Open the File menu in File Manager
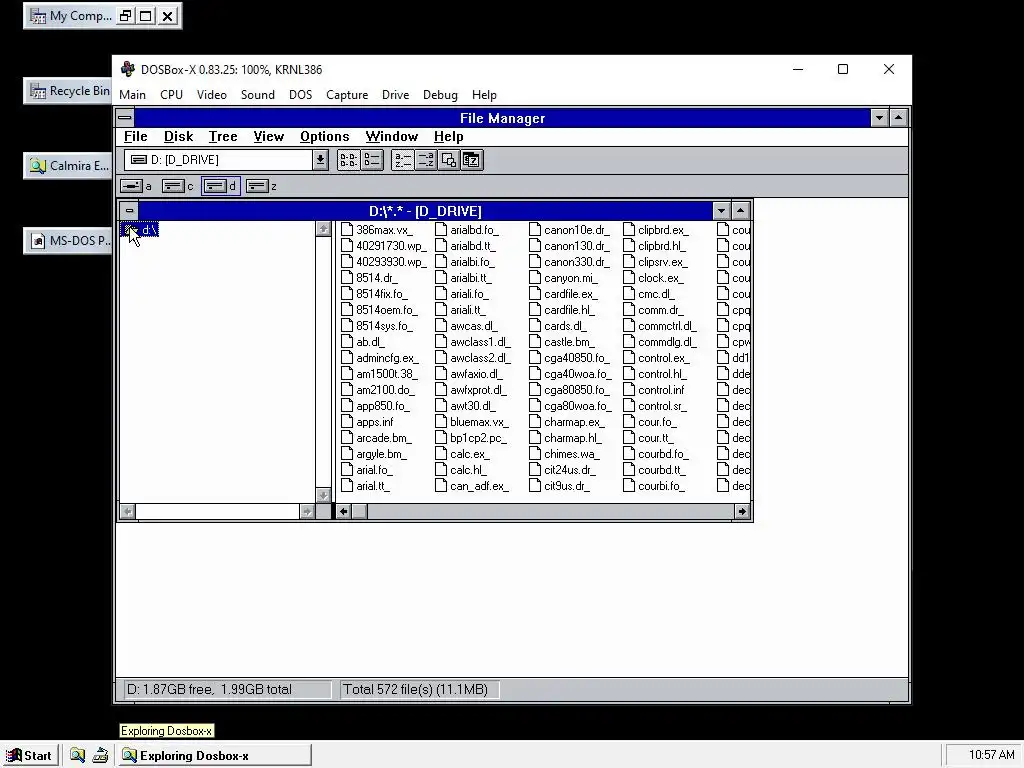This screenshot has width=1024, height=768. (x=136, y=136)
